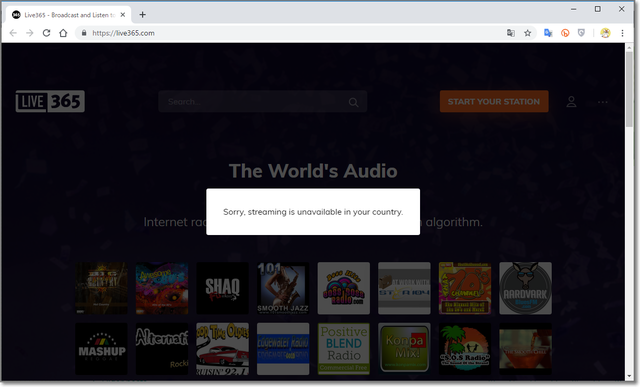The height and width of the screenshot is (387, 640).
Task: Click the browser back arrow
Action: click(x=13, y=33)
